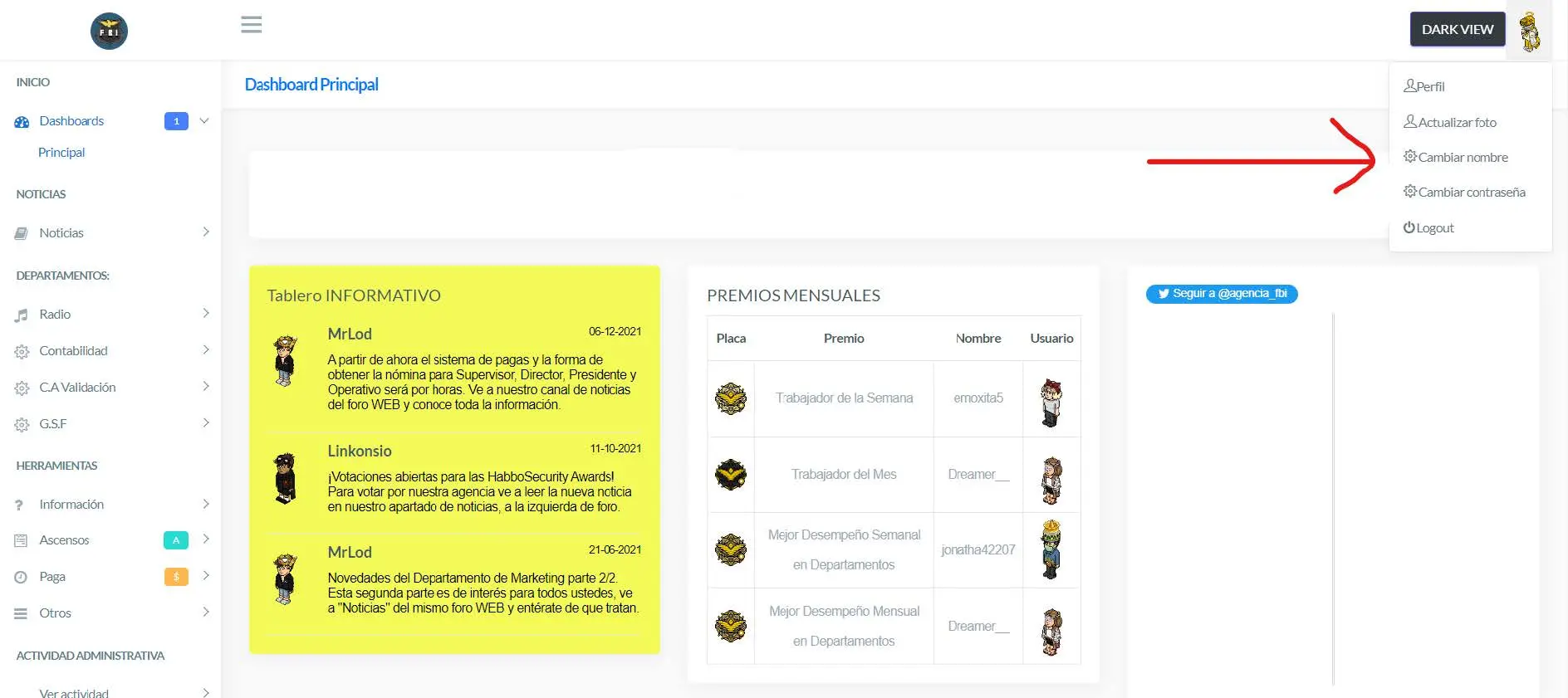Click the Trabajador del Mes badge icon
This screenshot has height=698, width=1568.
click(731, 475)
